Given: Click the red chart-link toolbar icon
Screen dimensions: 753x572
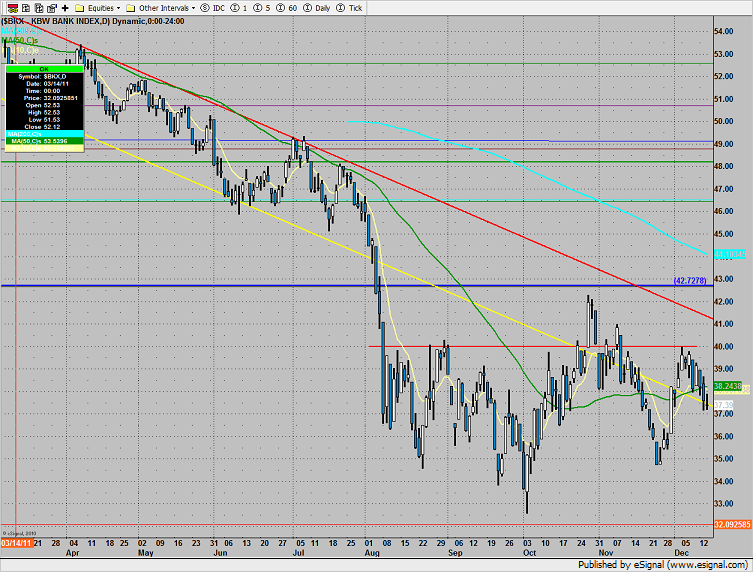Looking at the screenshot, I should (13, 8).
